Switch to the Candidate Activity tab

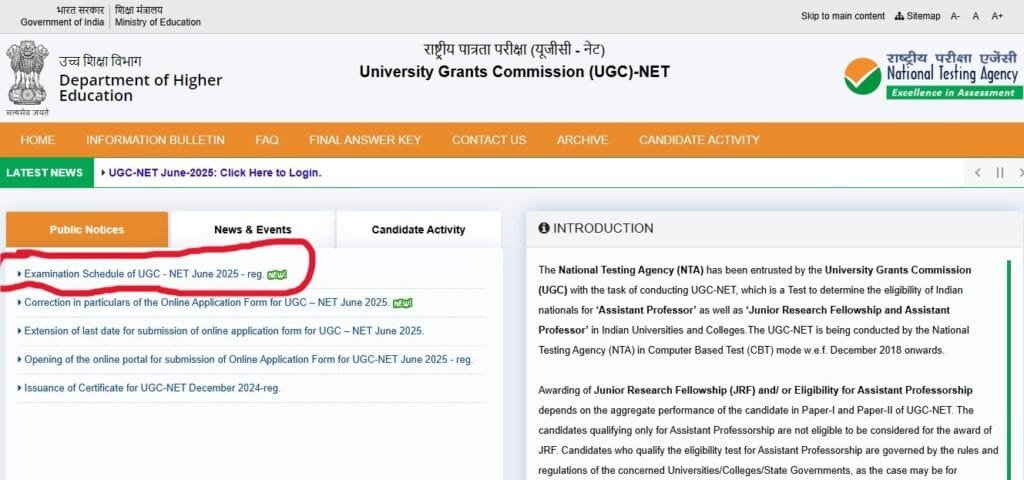click(419, 229)
